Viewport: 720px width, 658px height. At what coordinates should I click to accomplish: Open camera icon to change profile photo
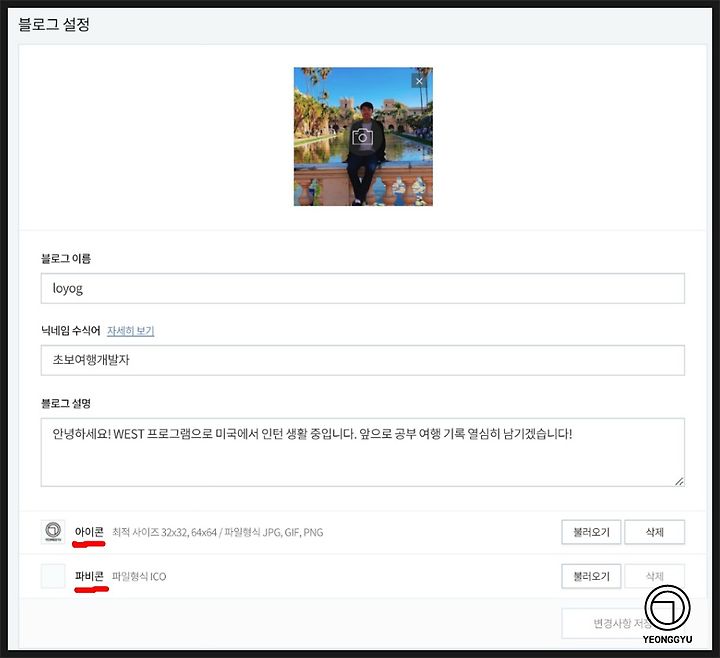(x=362, y=137)
